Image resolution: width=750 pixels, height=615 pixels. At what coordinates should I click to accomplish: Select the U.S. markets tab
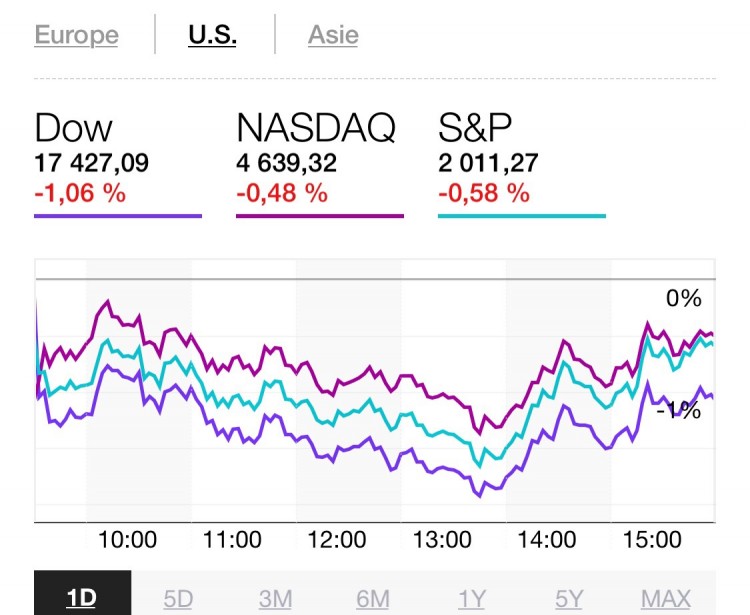pos(212,36)
